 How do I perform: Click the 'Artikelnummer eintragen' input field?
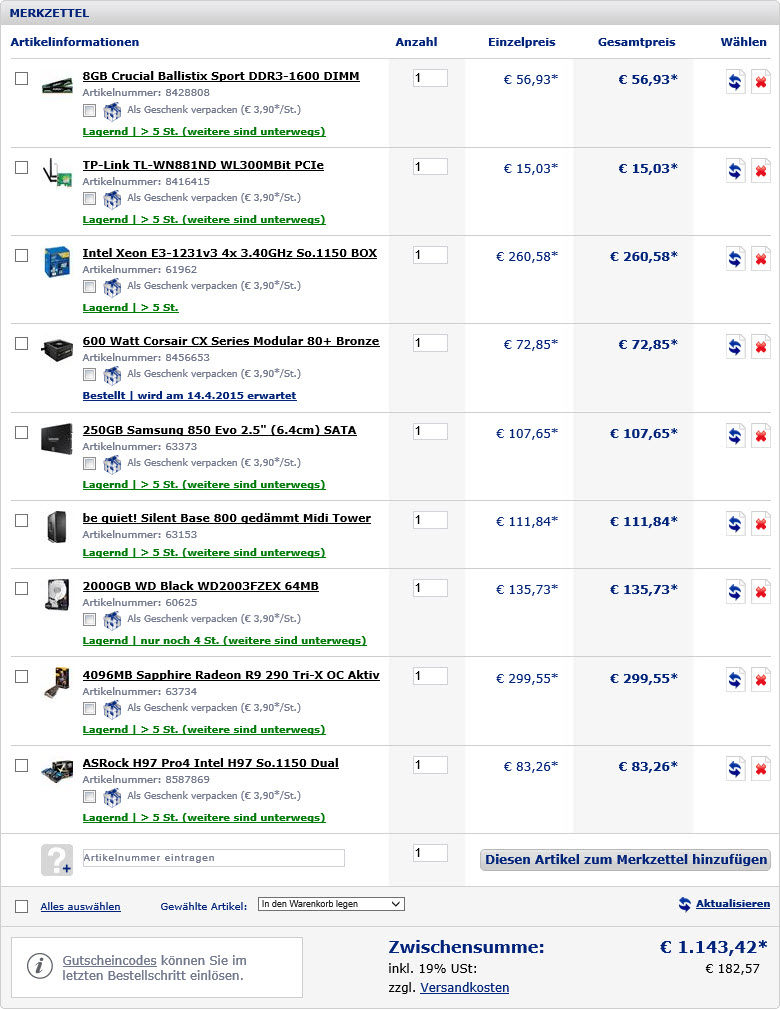(x=212, y=858)
